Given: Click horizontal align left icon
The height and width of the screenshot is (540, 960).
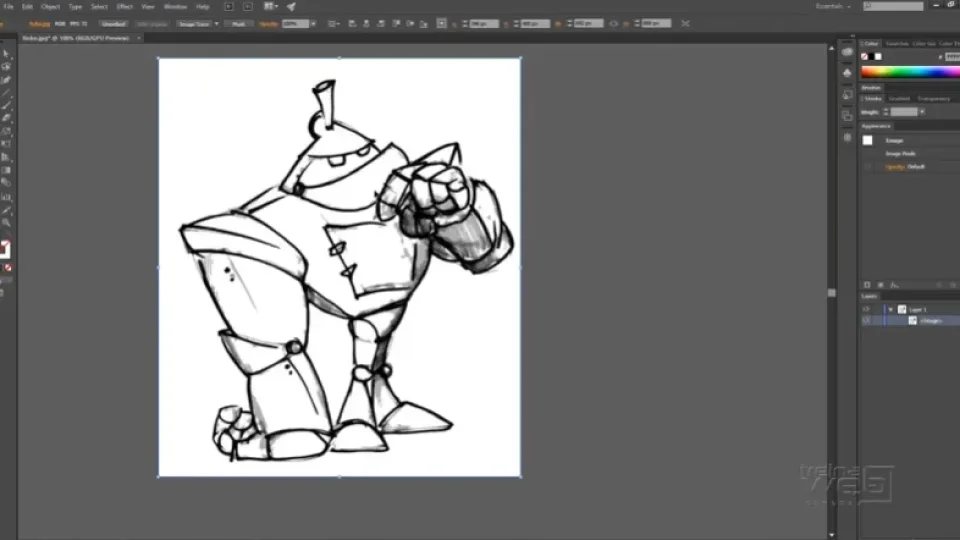Looking at the screenshot, I should (x=352, y=24).
